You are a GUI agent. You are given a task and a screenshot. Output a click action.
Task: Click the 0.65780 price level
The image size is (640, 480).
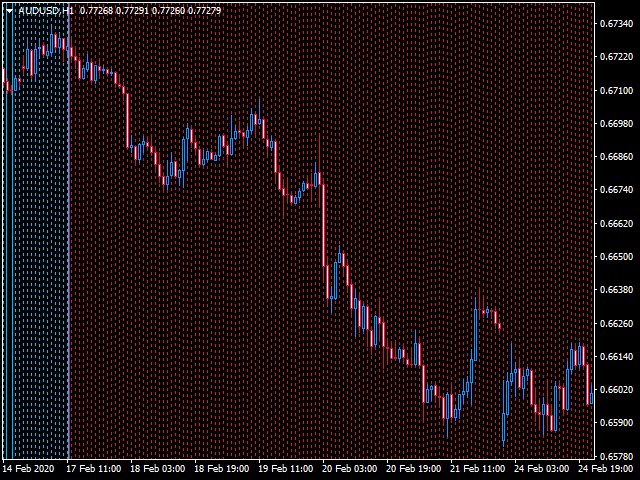coord(616,456)
